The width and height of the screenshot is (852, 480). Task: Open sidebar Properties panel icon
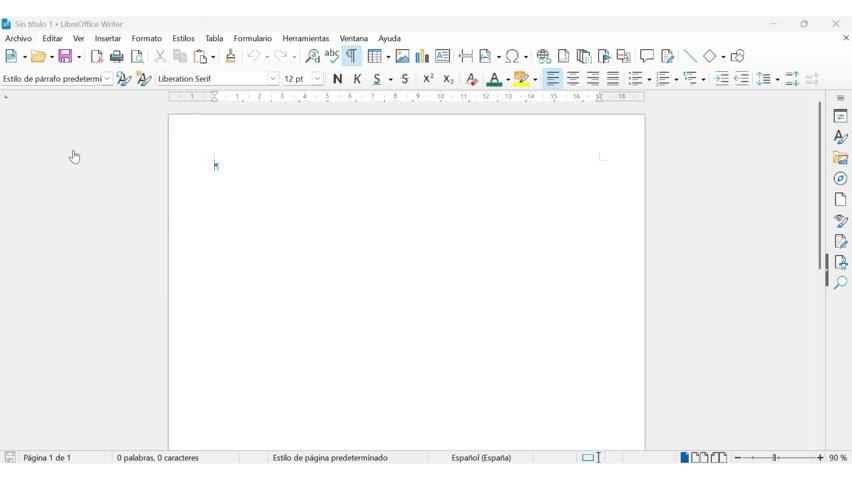840,116
